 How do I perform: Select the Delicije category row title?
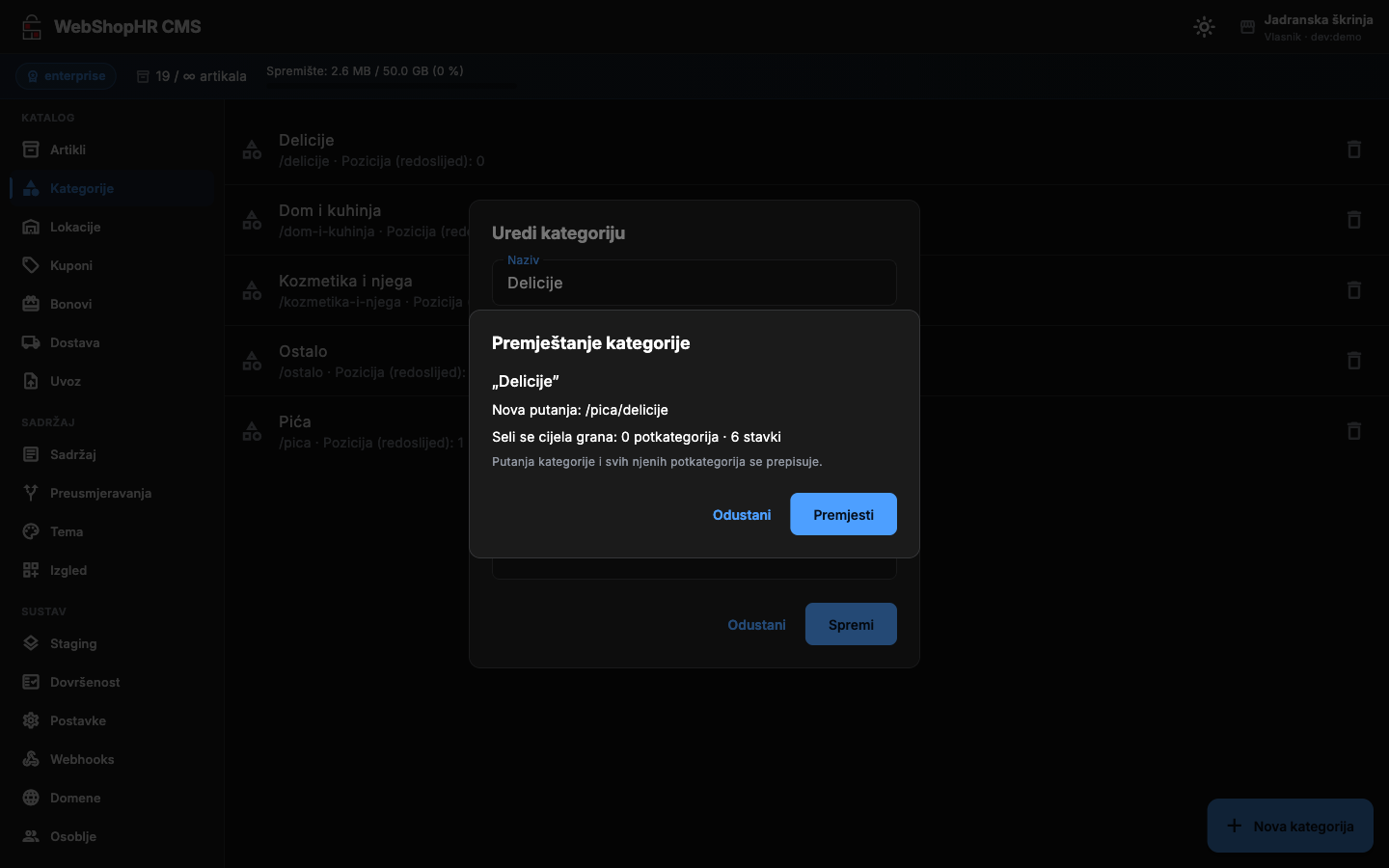[x=307, y=140]
